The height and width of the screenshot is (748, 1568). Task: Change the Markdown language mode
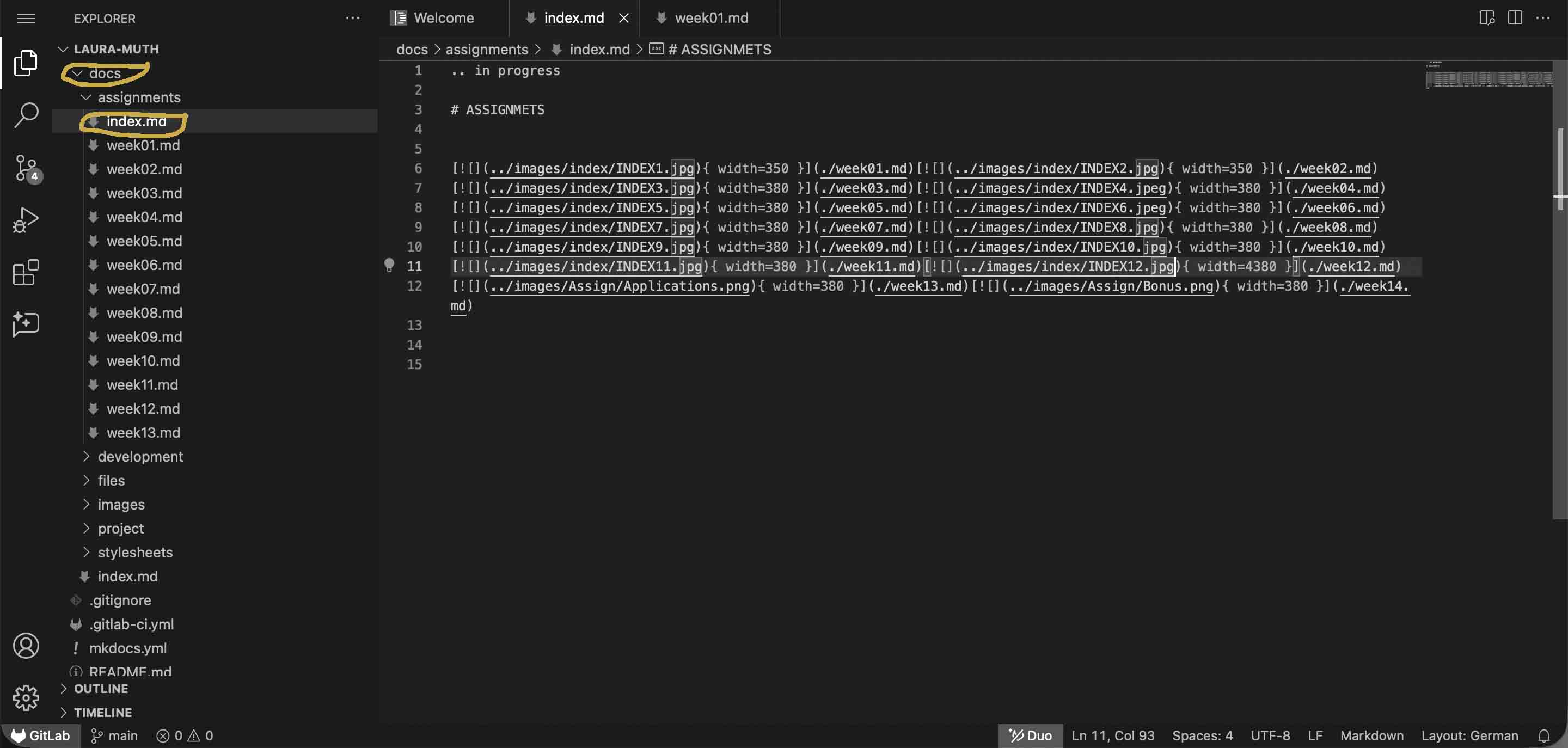coord(1371,735)
